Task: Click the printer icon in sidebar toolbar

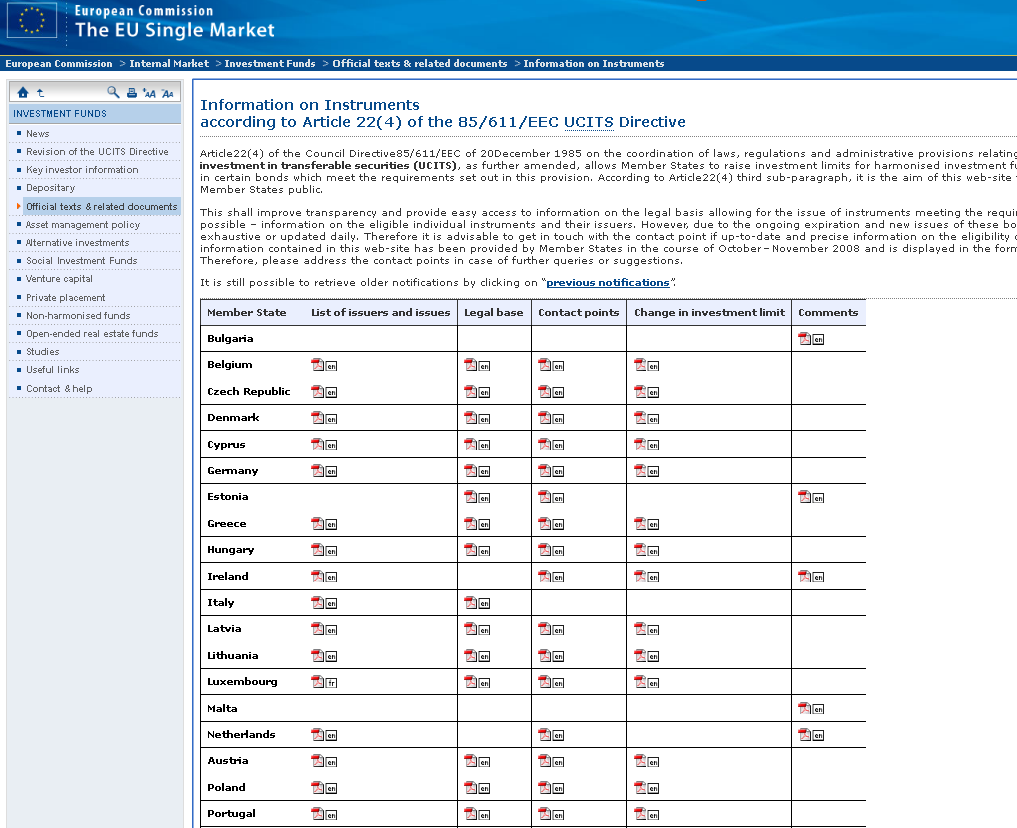Action: (132, 93)
